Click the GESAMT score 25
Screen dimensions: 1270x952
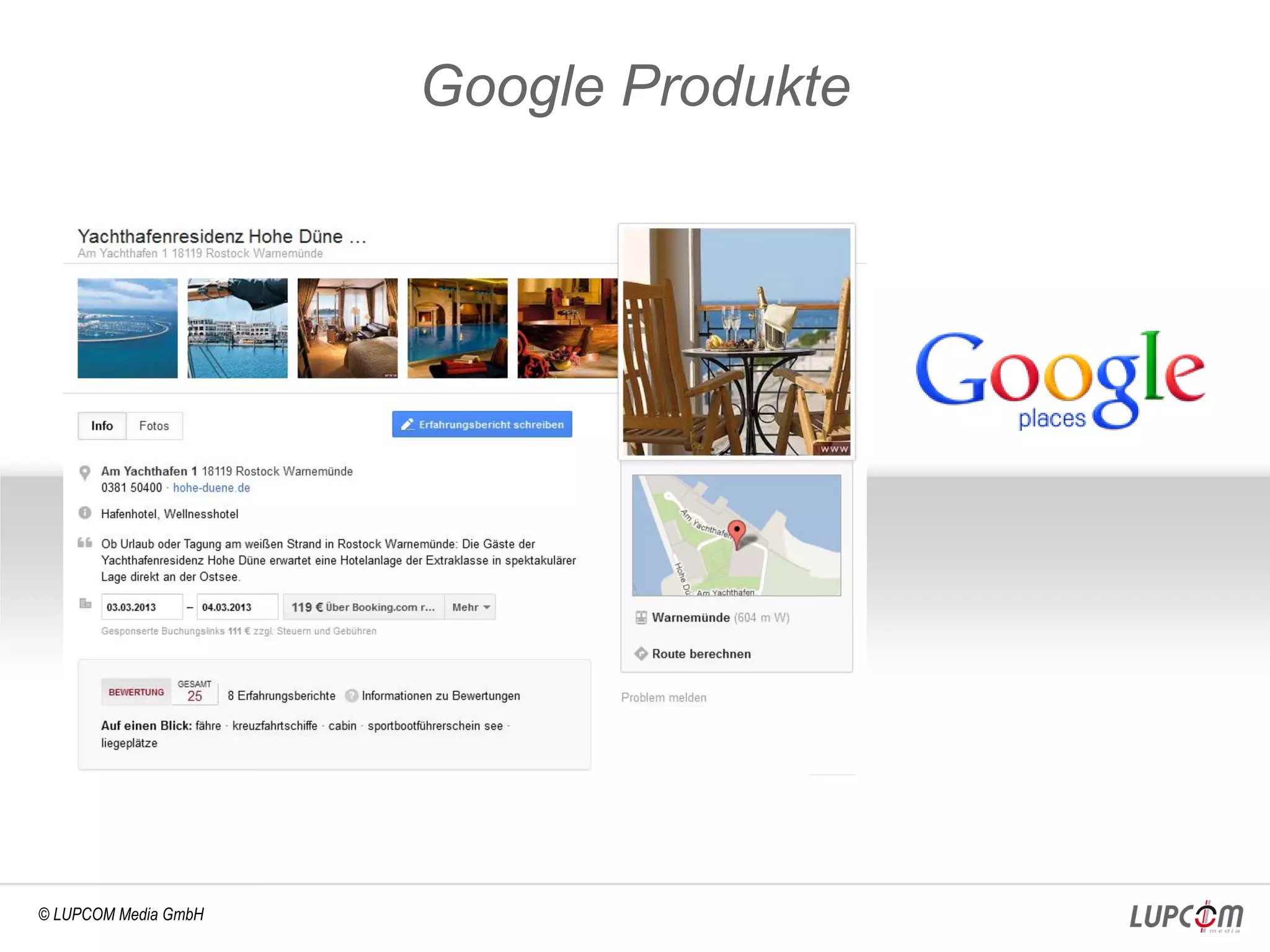[x=195, y=691]
